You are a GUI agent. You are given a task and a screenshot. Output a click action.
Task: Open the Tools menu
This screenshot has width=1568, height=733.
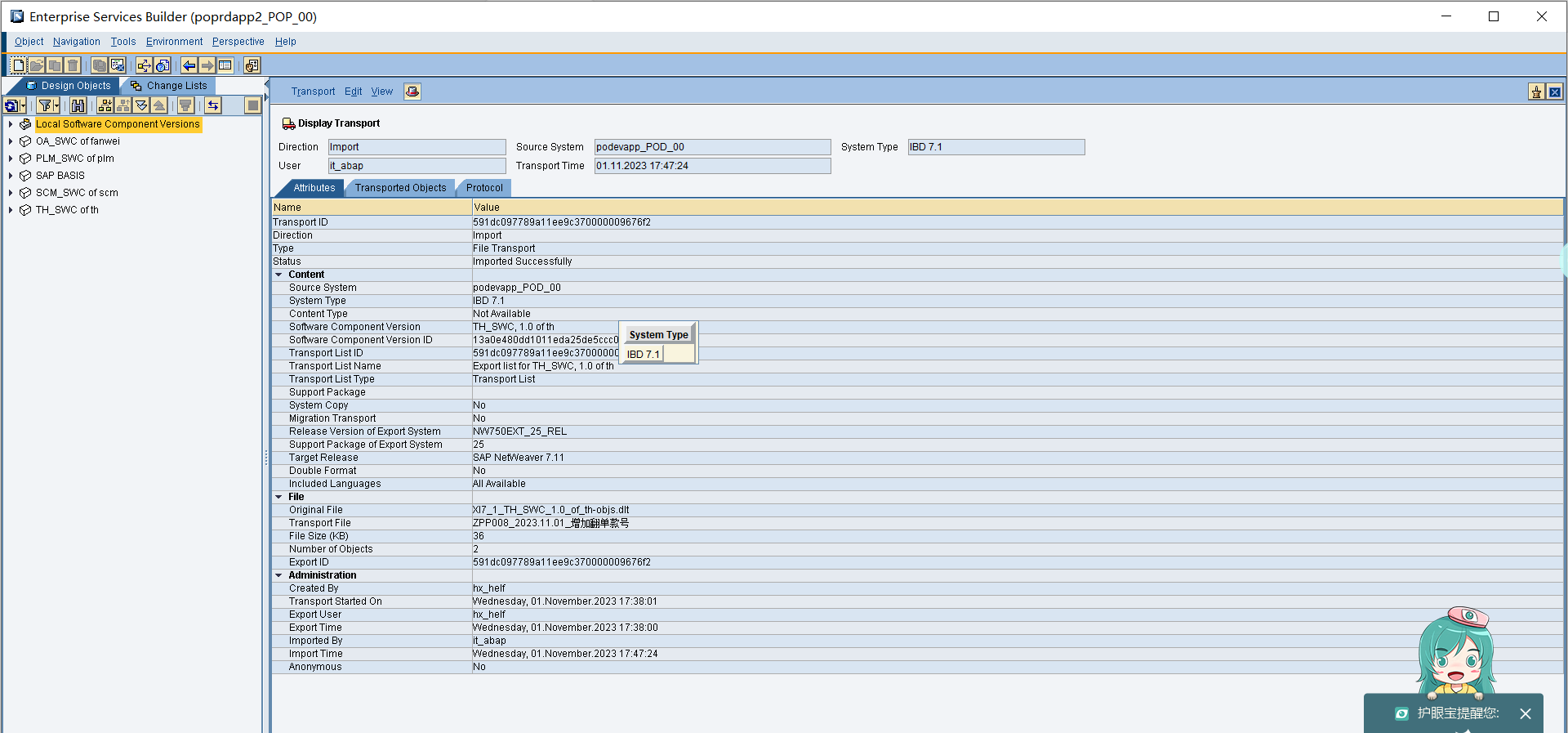123,42
